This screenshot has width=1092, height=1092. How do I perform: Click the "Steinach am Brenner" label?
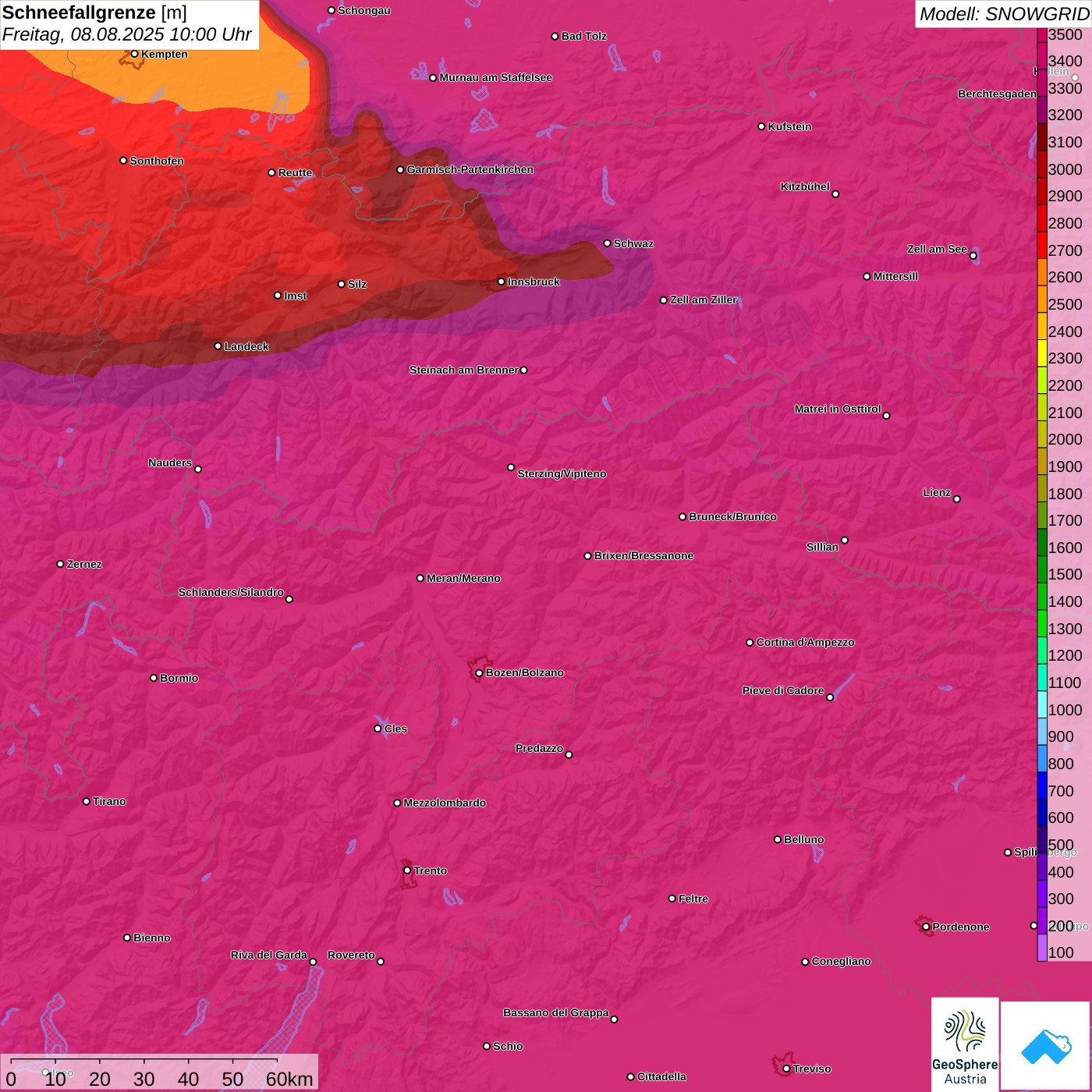tap(463, 370)
